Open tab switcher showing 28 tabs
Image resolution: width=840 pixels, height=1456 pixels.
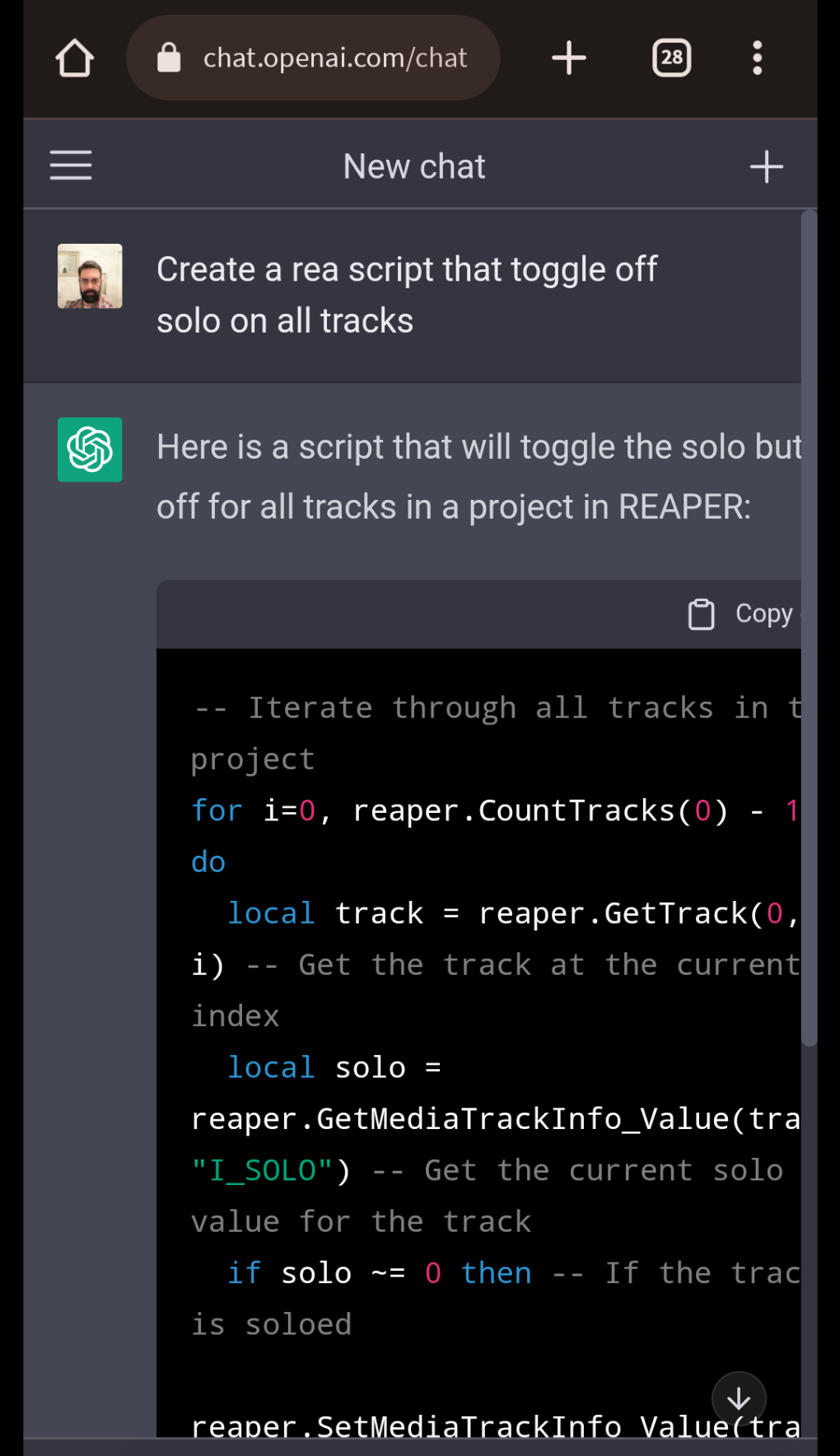[671, 58]
